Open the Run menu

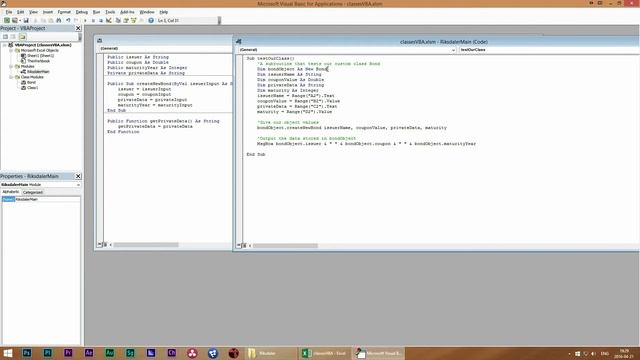(x=96, y=12)
